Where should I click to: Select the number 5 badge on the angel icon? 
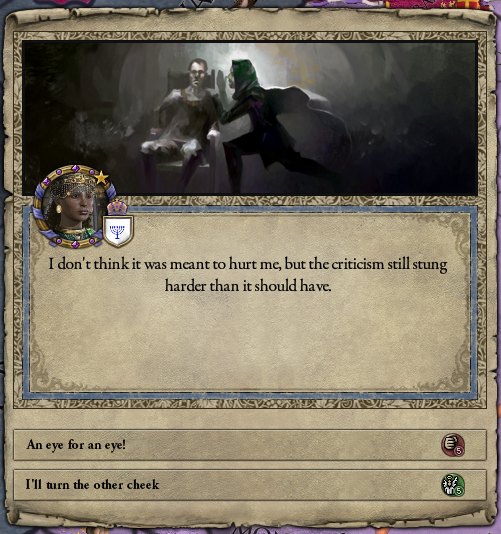tap(459, 491)
